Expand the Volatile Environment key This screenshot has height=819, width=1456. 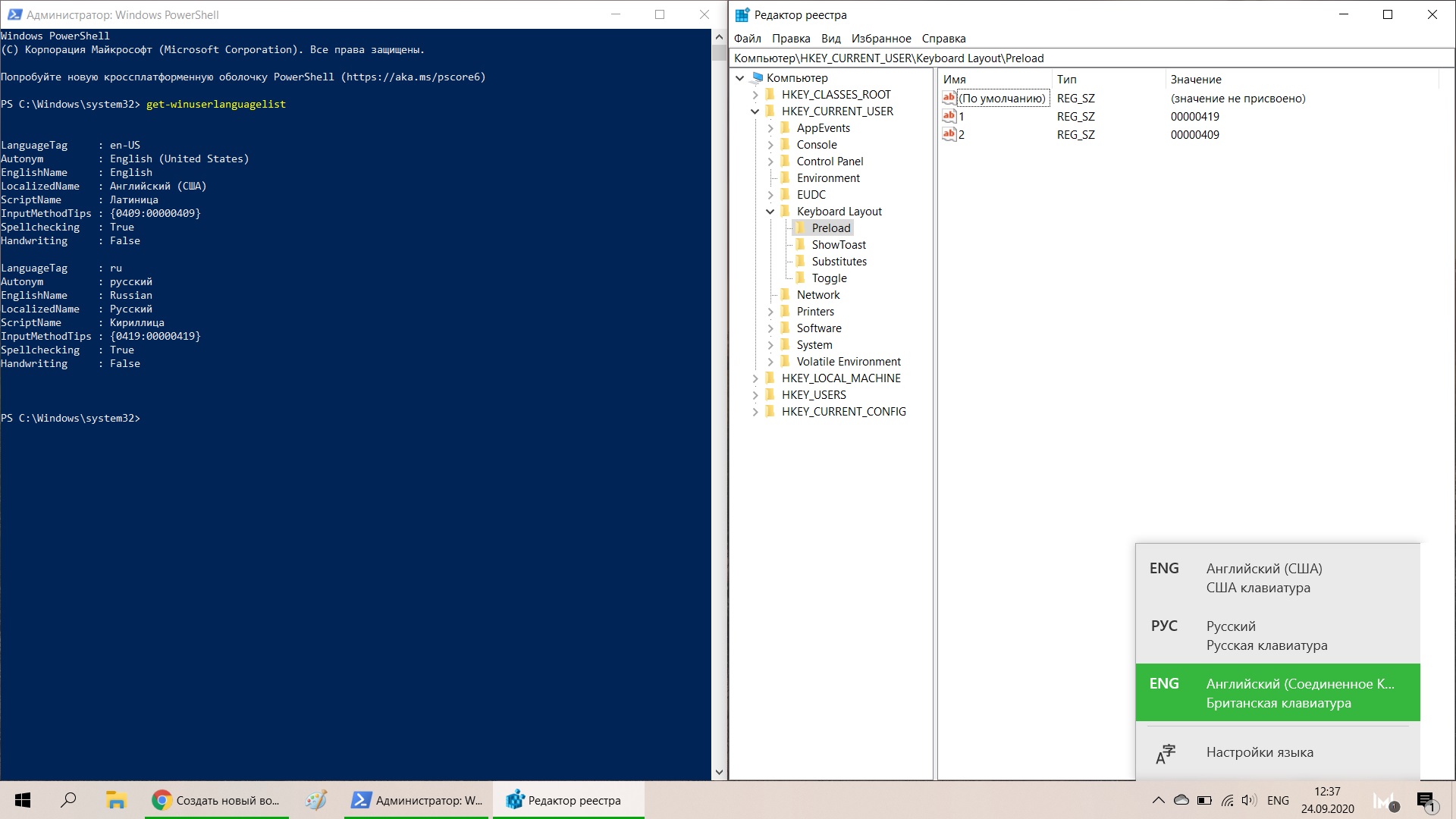[x=770, y=362]
